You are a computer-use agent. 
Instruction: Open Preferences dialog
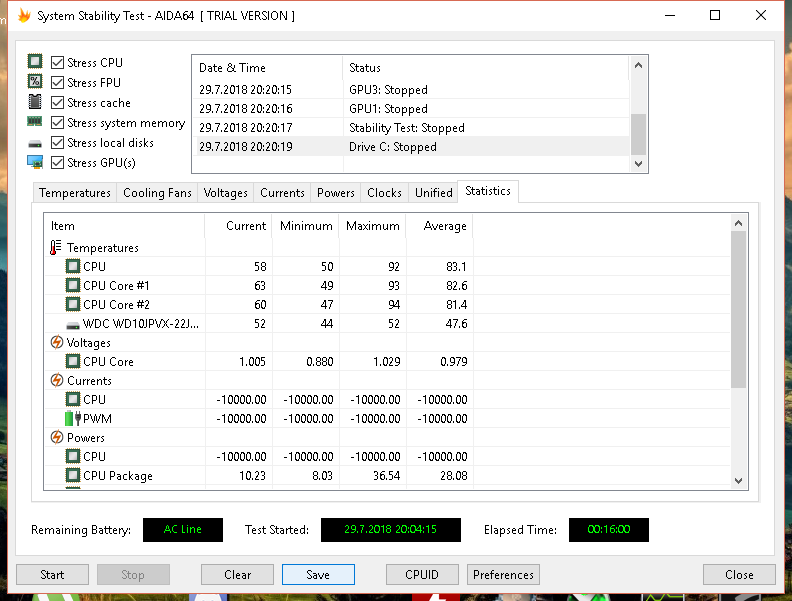pos(503,575)
